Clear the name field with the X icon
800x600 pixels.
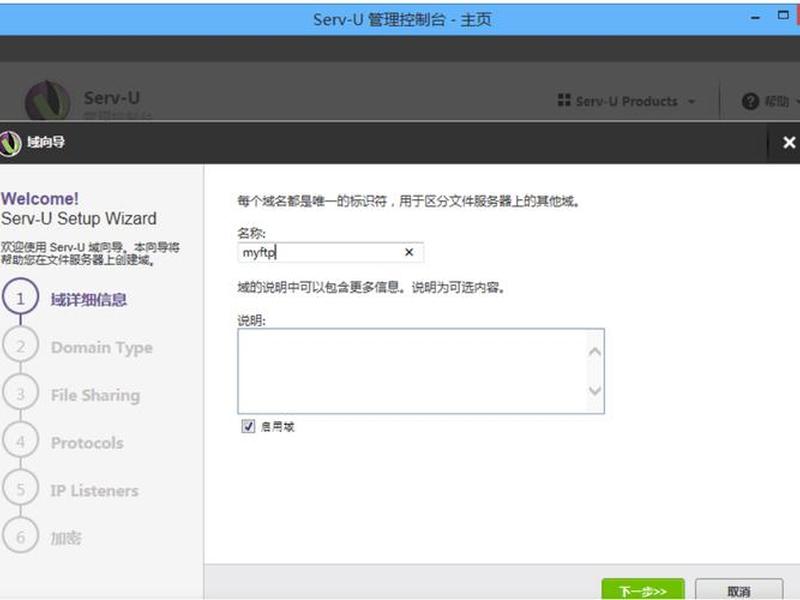click(409, 252)
